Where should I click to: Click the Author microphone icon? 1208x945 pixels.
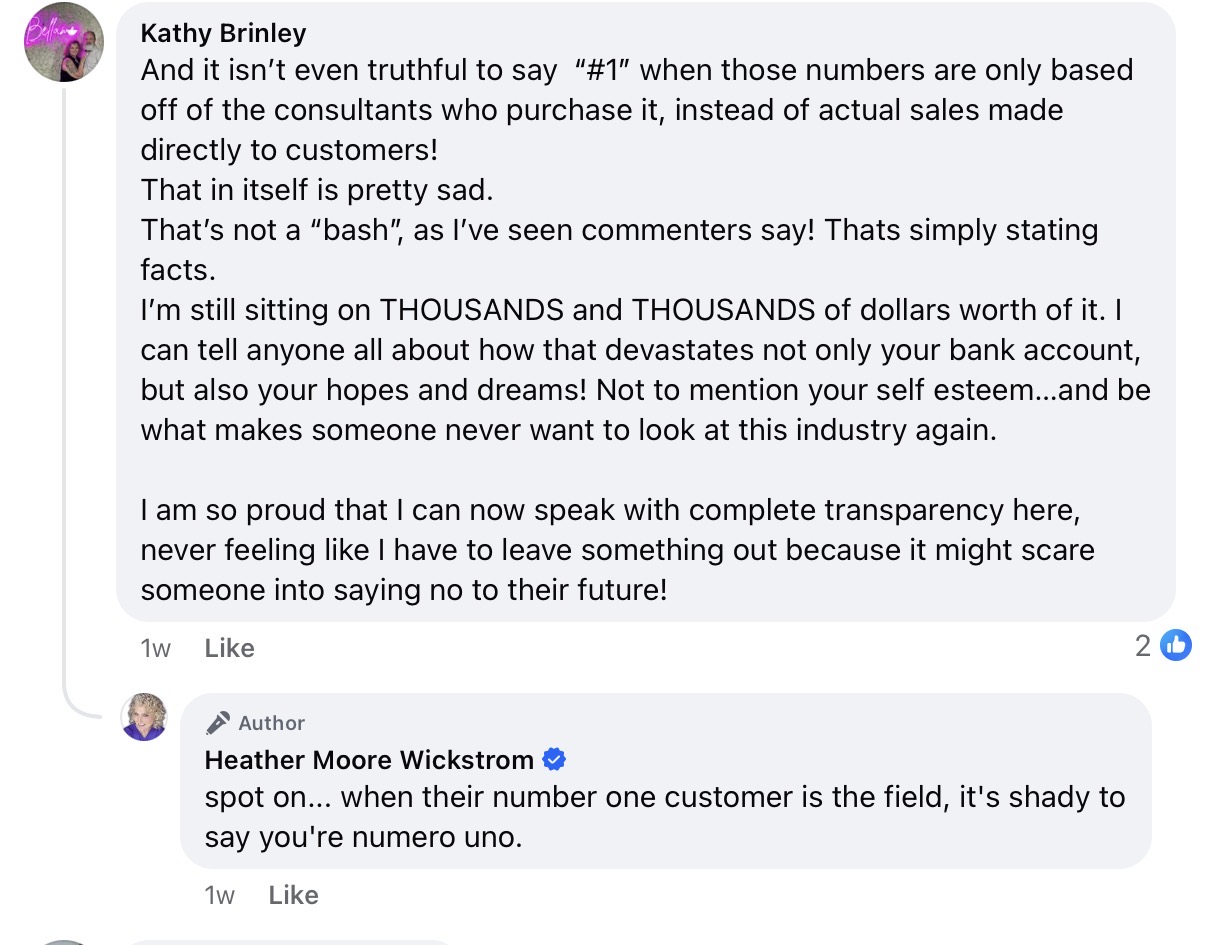[x=217, y=723]
